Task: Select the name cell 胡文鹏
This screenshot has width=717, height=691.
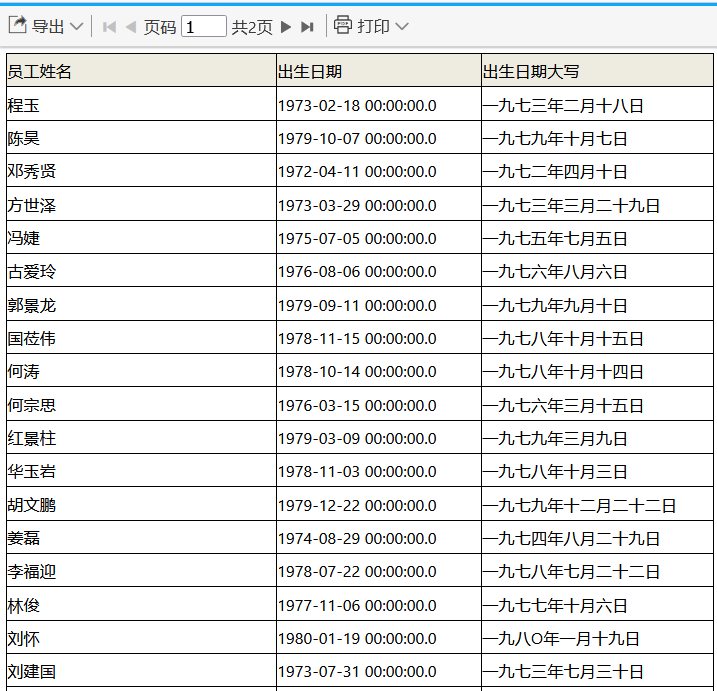Action: [x=141, y=504]
